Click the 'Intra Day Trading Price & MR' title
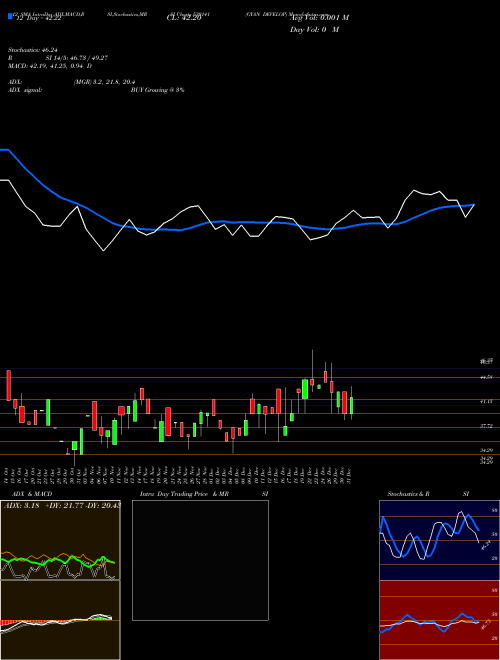The height and width of the screenshot is (660, 500). [184, 494]
